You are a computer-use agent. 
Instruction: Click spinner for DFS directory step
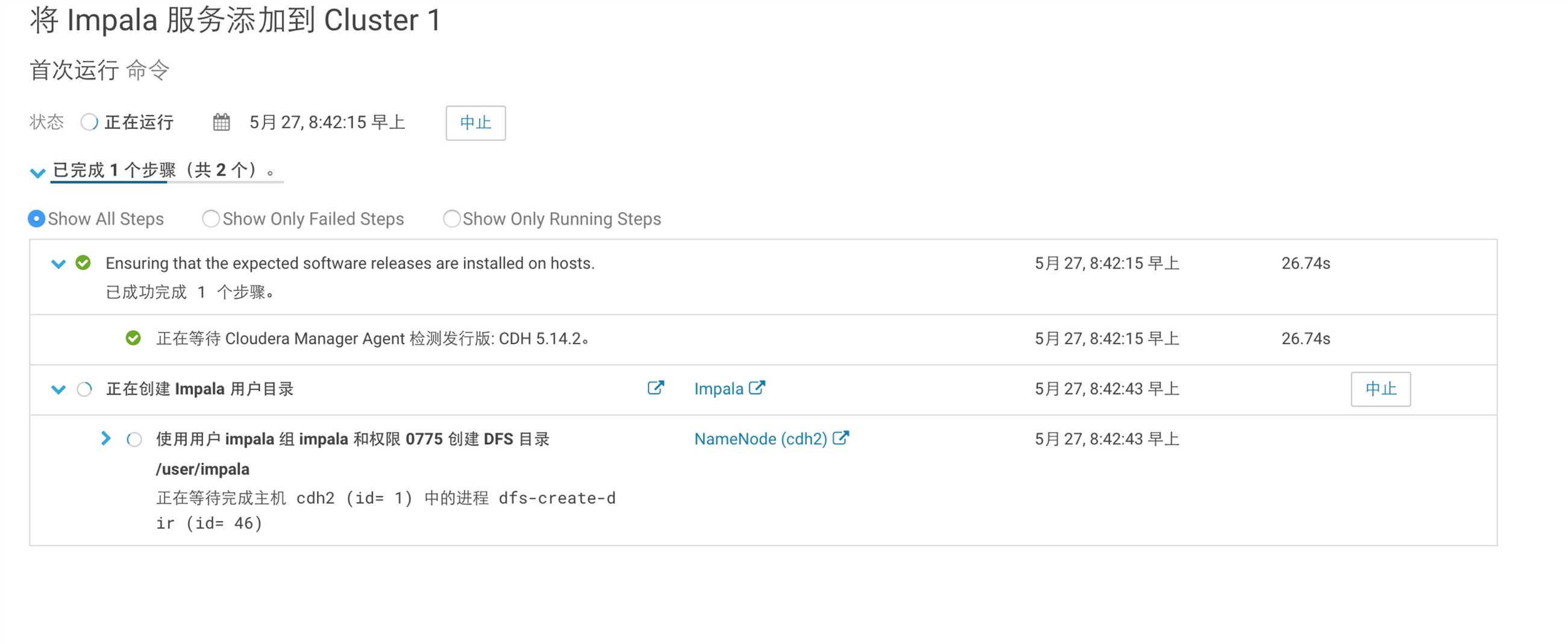coord(134,440)
